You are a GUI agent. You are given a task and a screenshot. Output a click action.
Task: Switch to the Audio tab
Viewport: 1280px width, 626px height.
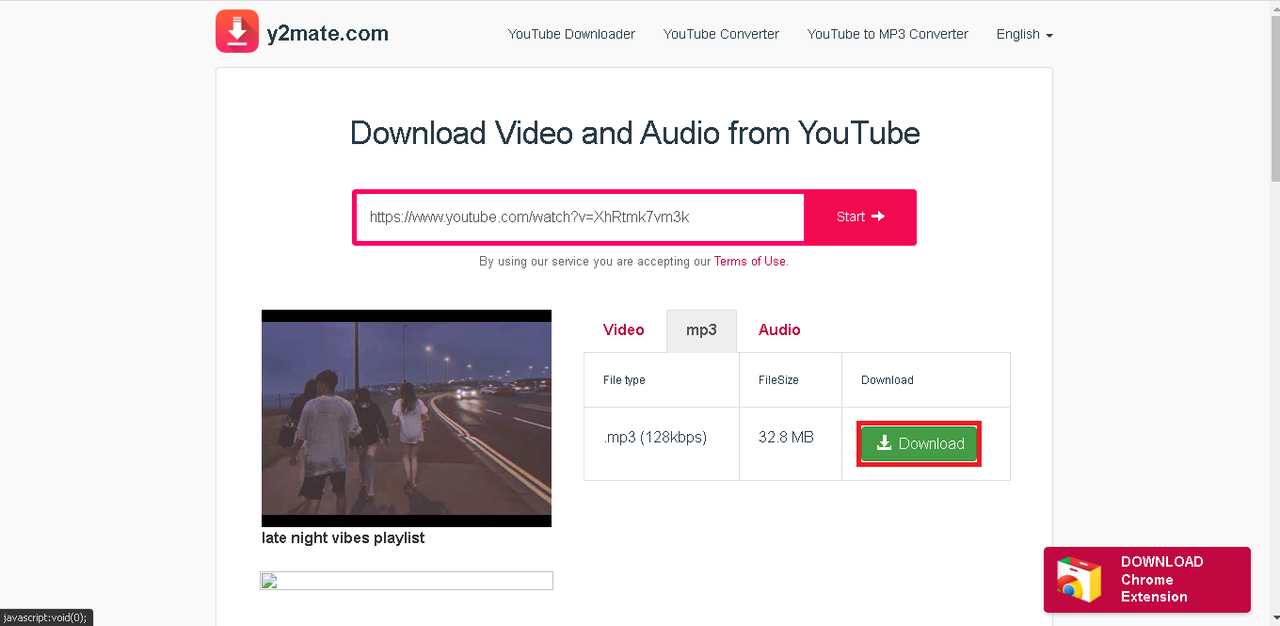coord(779,330)
